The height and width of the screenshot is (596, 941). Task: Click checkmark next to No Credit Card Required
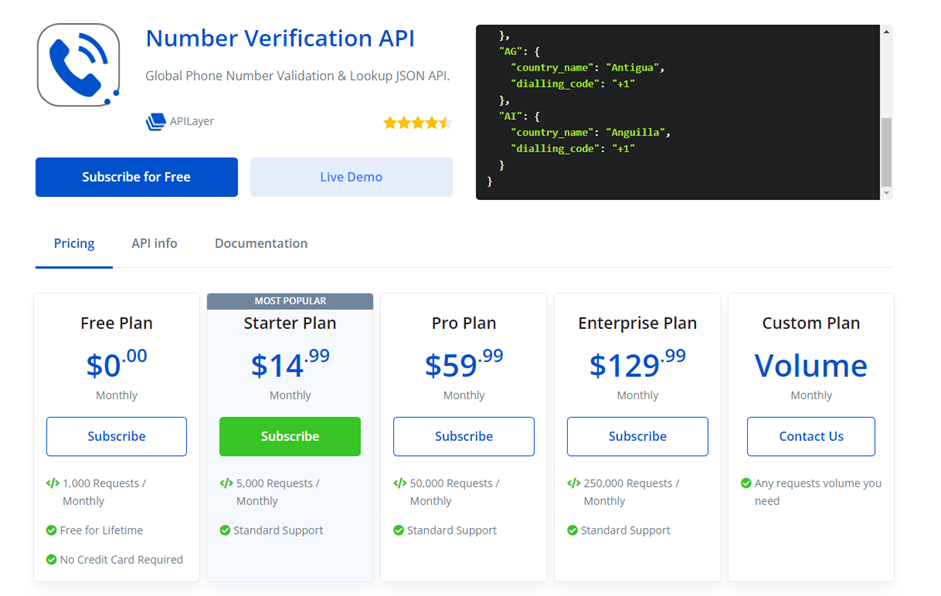[52, 559]
